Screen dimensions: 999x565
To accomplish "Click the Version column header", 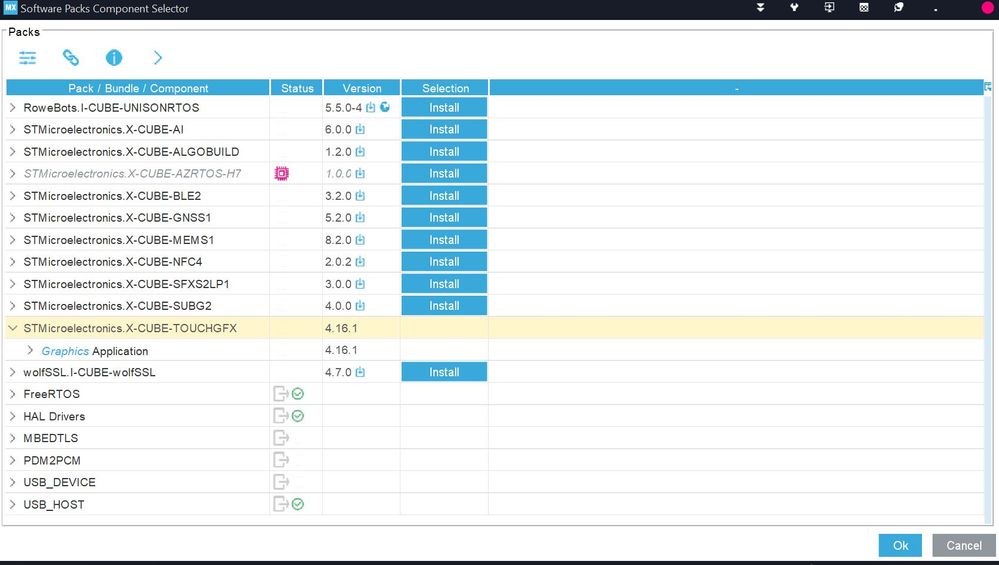I will click(x=362, y=88).
